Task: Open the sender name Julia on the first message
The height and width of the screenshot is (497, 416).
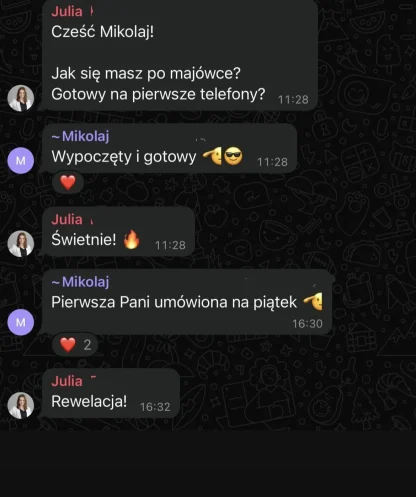Action: [x=67, y=11]
